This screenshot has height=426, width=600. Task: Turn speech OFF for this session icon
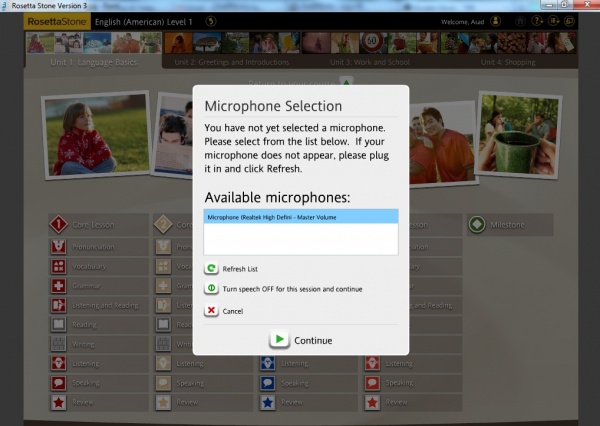click(x=211, y=288)
